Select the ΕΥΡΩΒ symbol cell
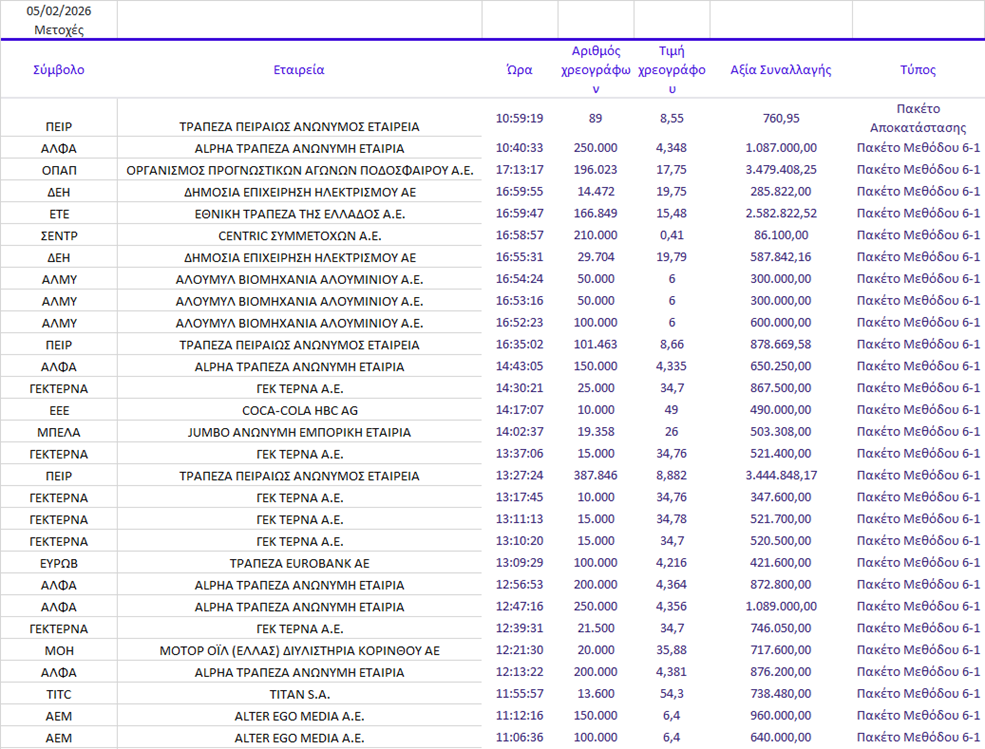Image resolution: width=985 pixels, height=749 pixels. click(x=58, y=564)
